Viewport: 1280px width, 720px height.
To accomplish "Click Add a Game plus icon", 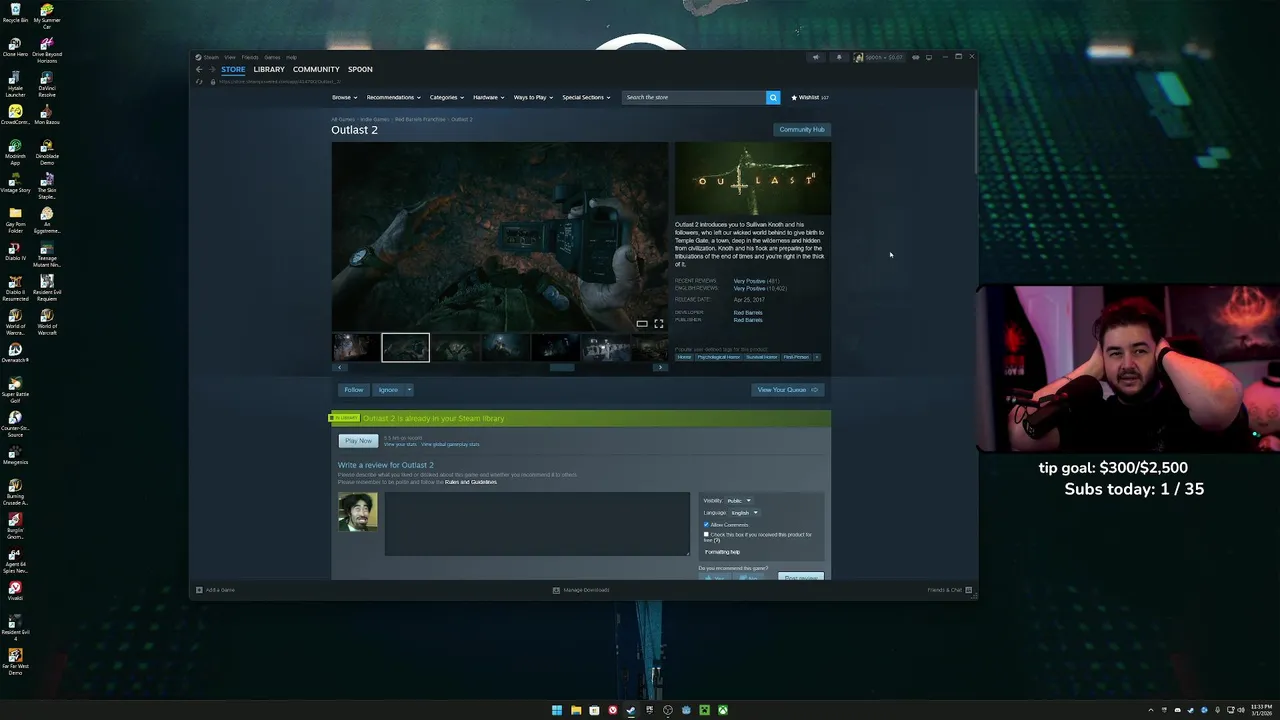I will [199, 590].
